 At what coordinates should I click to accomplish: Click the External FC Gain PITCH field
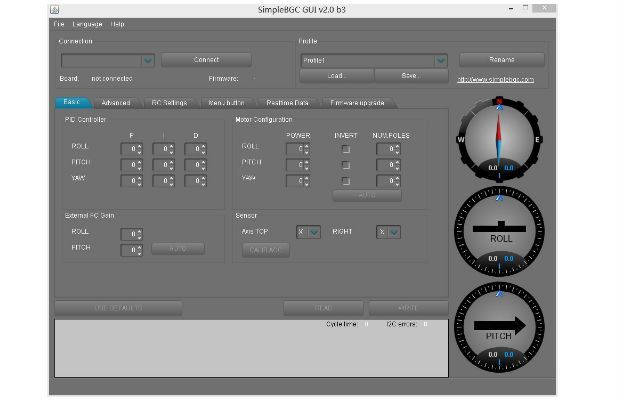131,250
